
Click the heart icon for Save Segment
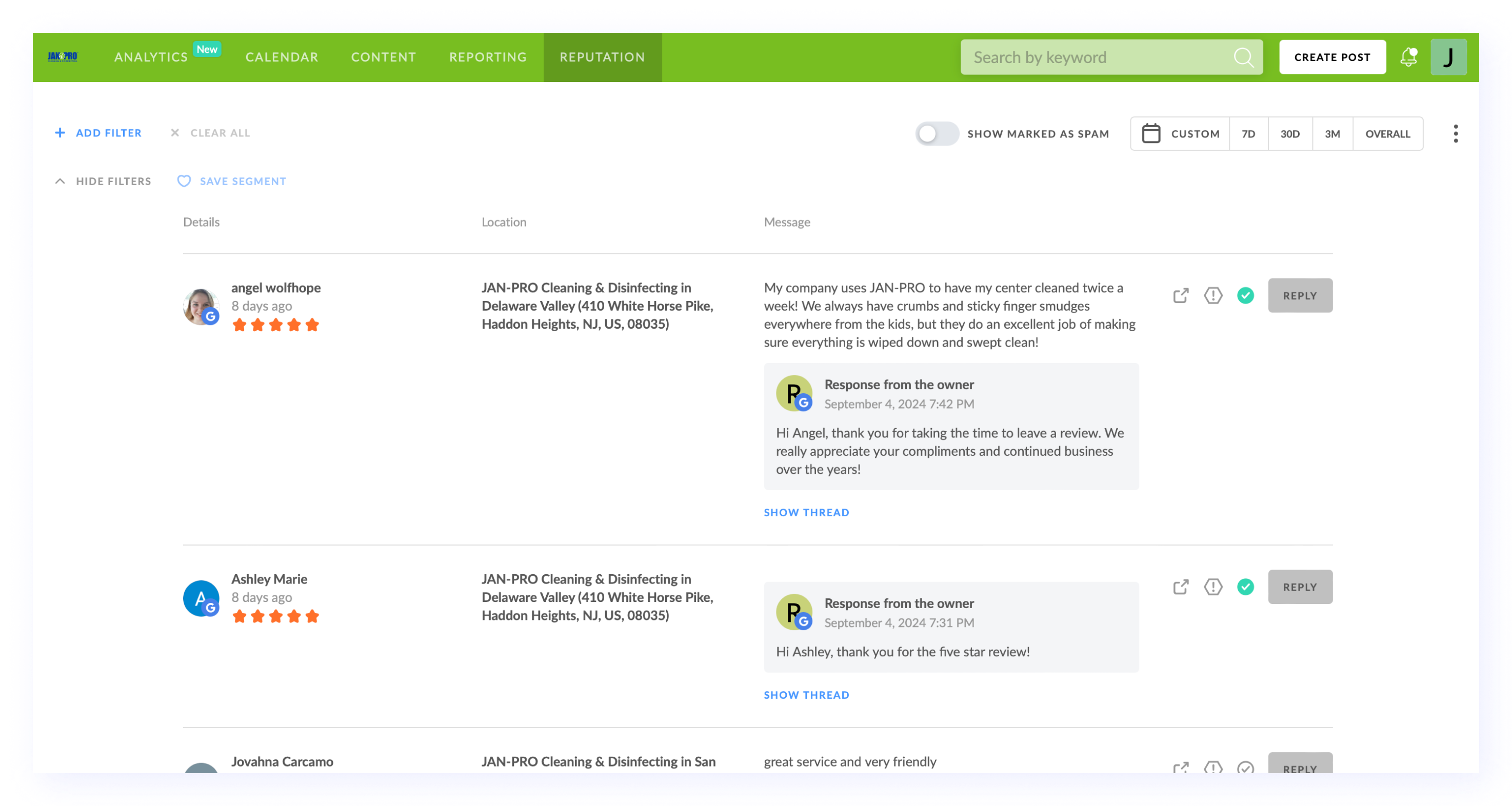(x=184, y=180)
